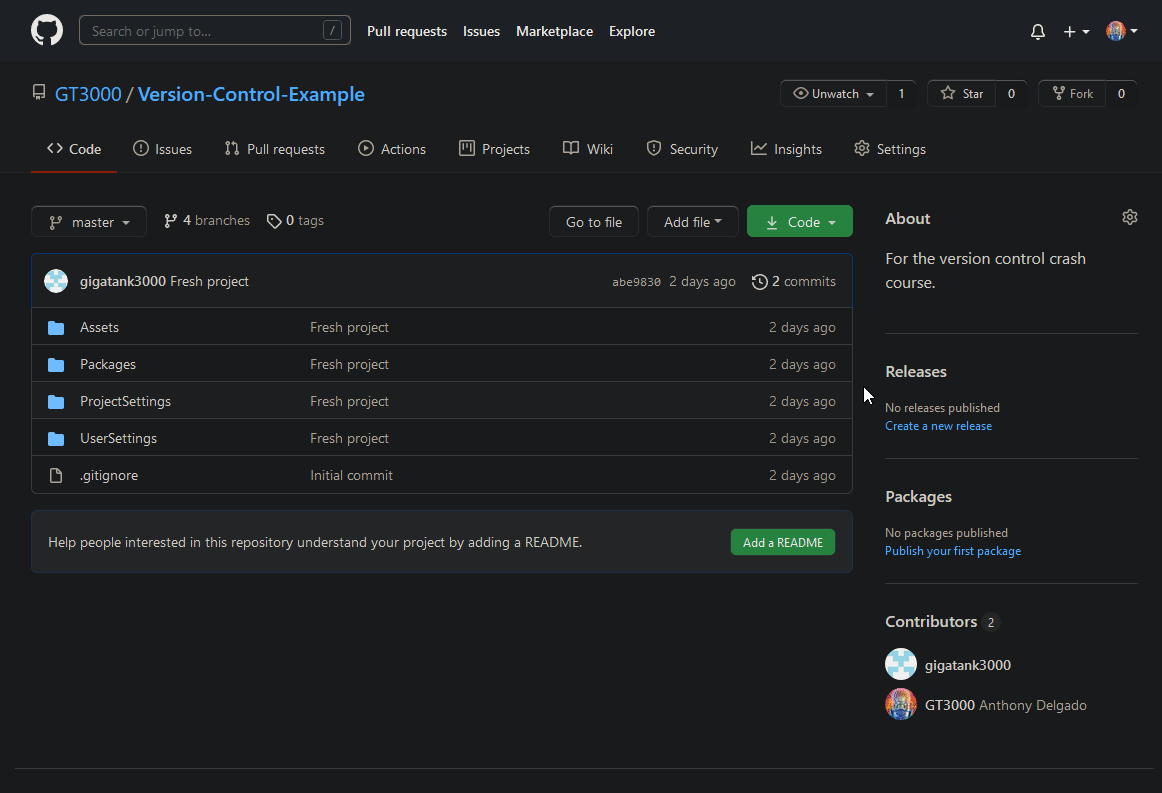Click the ProjectSettings folder icon
1162x793 pixels.
pyautogui.click(x=56, y=402)
